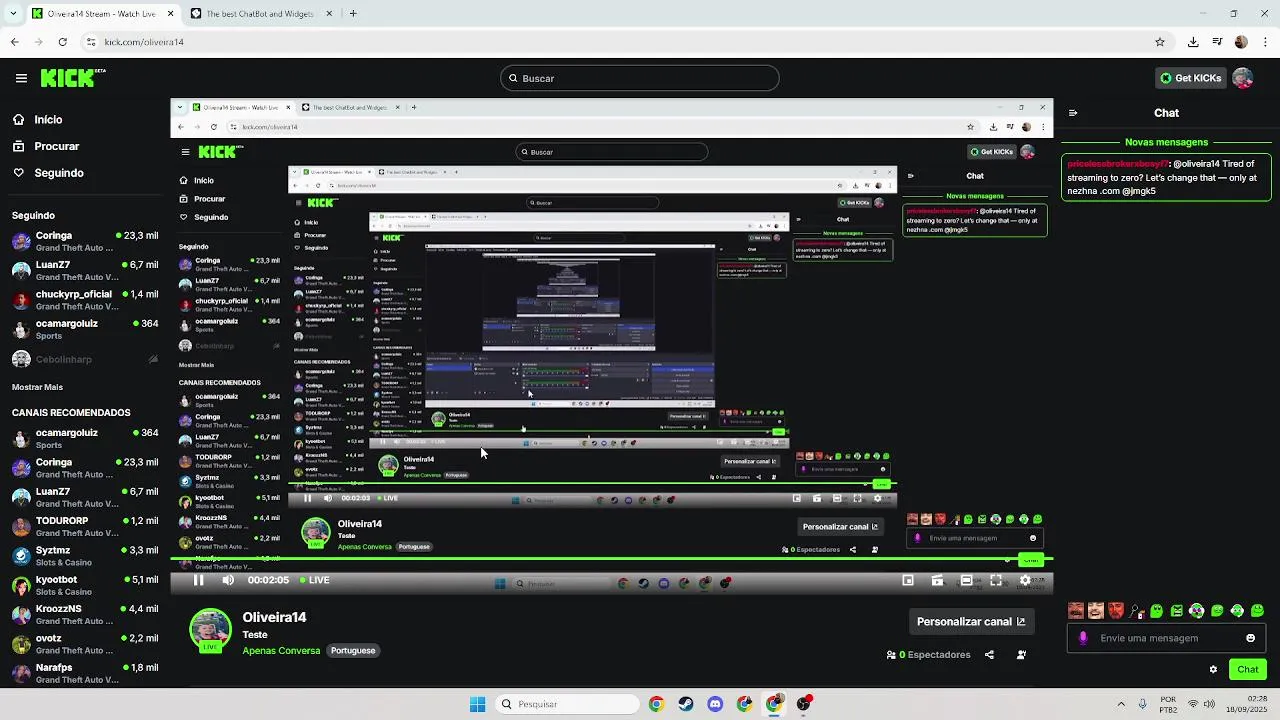Open Steam from the taskbar

685,704
